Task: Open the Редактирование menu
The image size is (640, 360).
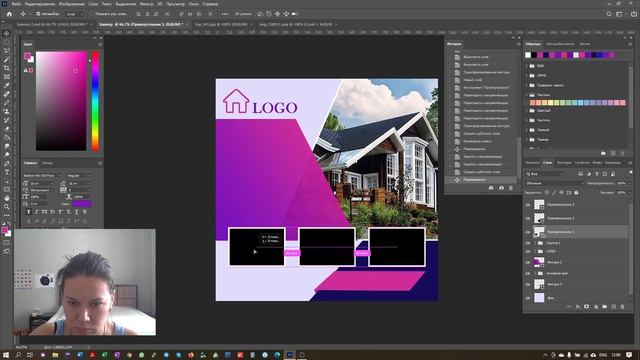Action: (x=40, y=4)
